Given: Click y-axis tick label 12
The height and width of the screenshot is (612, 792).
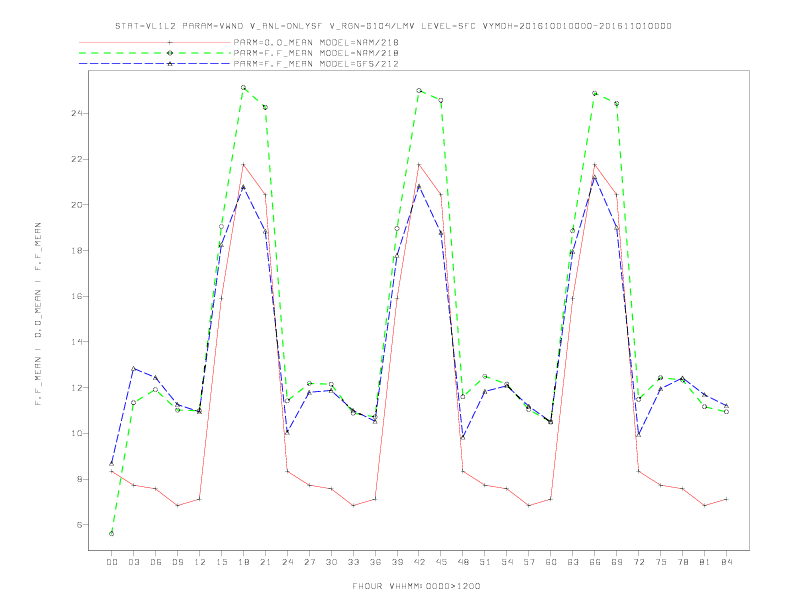Looking at the screenshot, I should coord(77,388).
